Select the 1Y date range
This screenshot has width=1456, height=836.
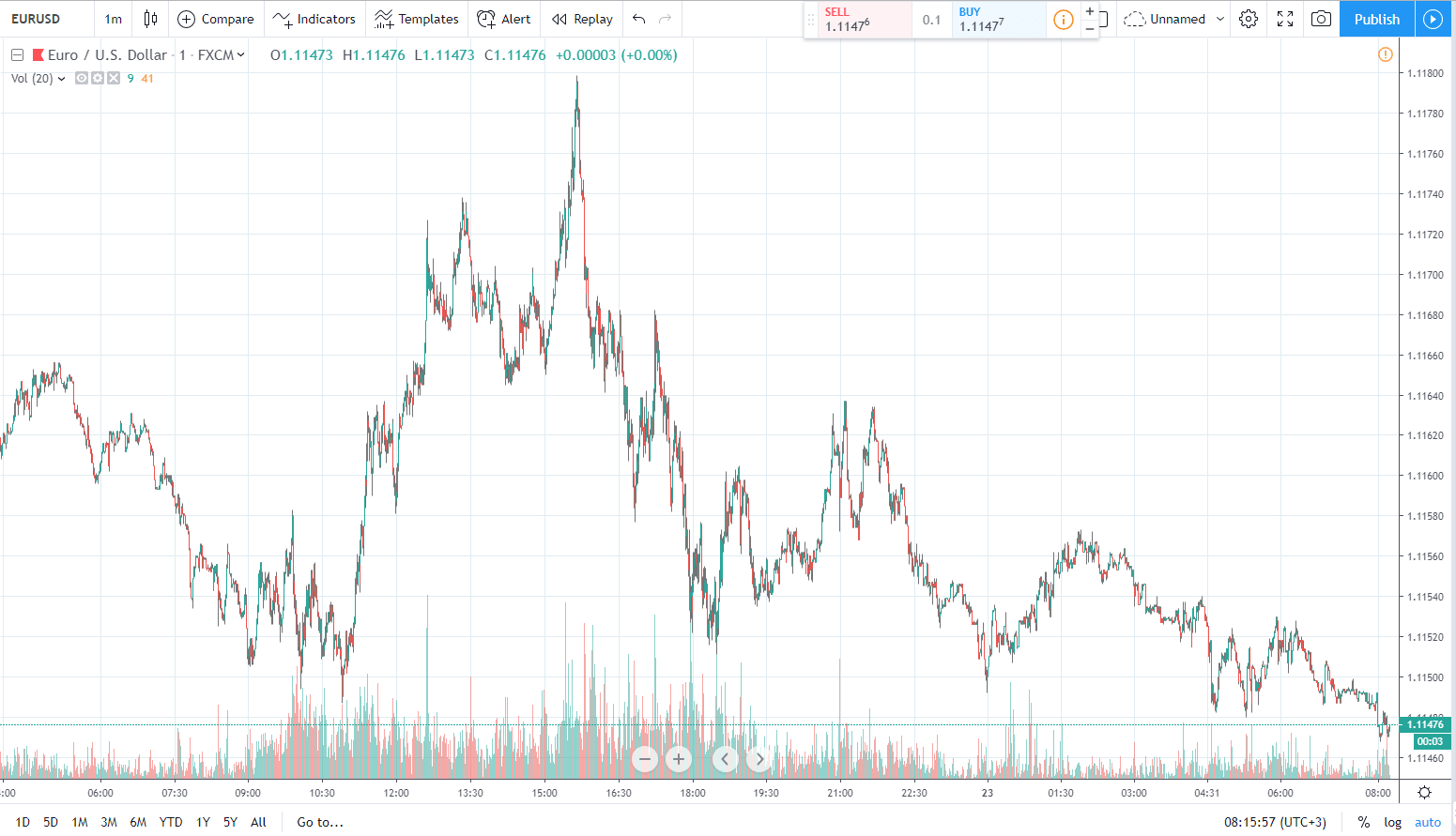coord(203,822)
